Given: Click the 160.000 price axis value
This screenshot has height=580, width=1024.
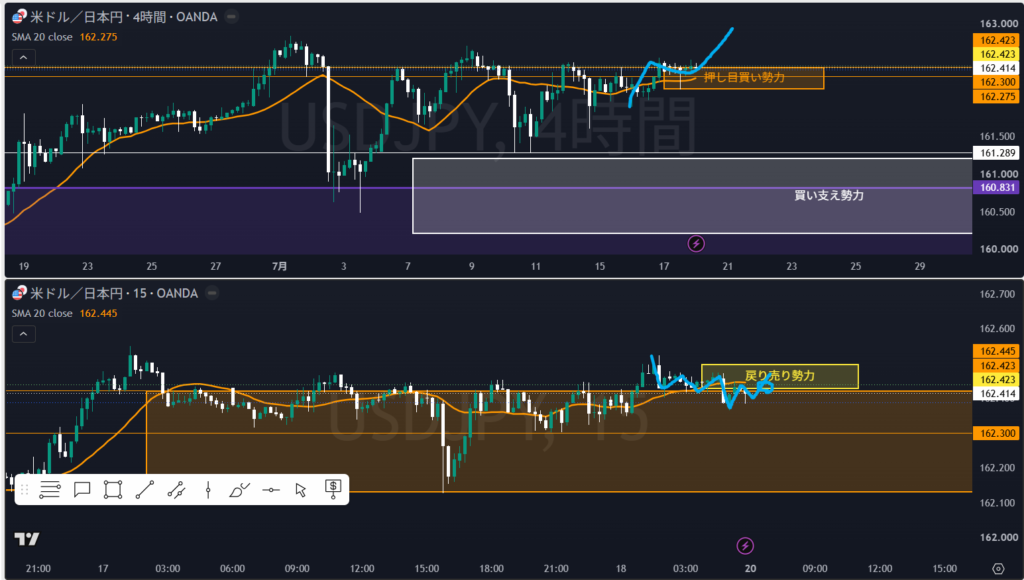Looking at the screenshot, I should (998, 249).
